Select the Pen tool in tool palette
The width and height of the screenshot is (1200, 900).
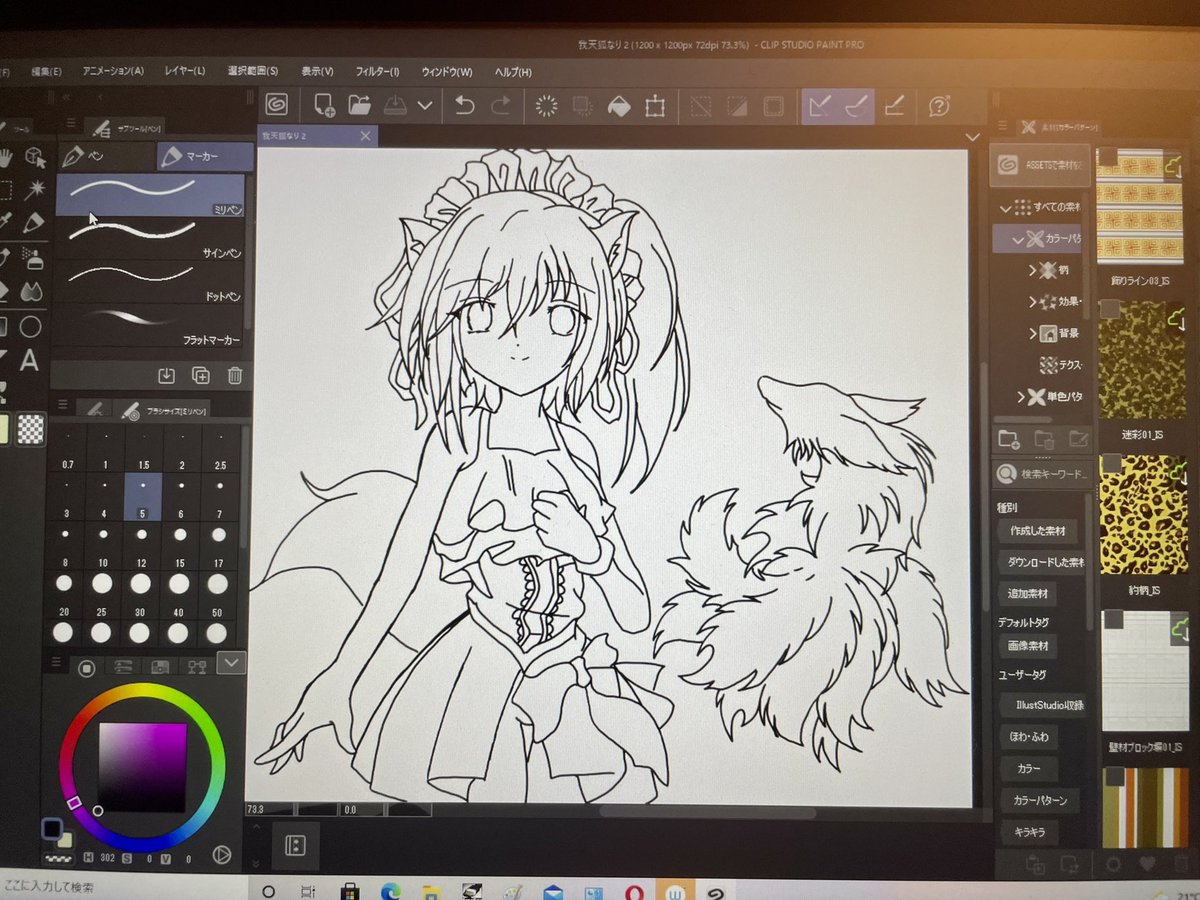point(34,221)
